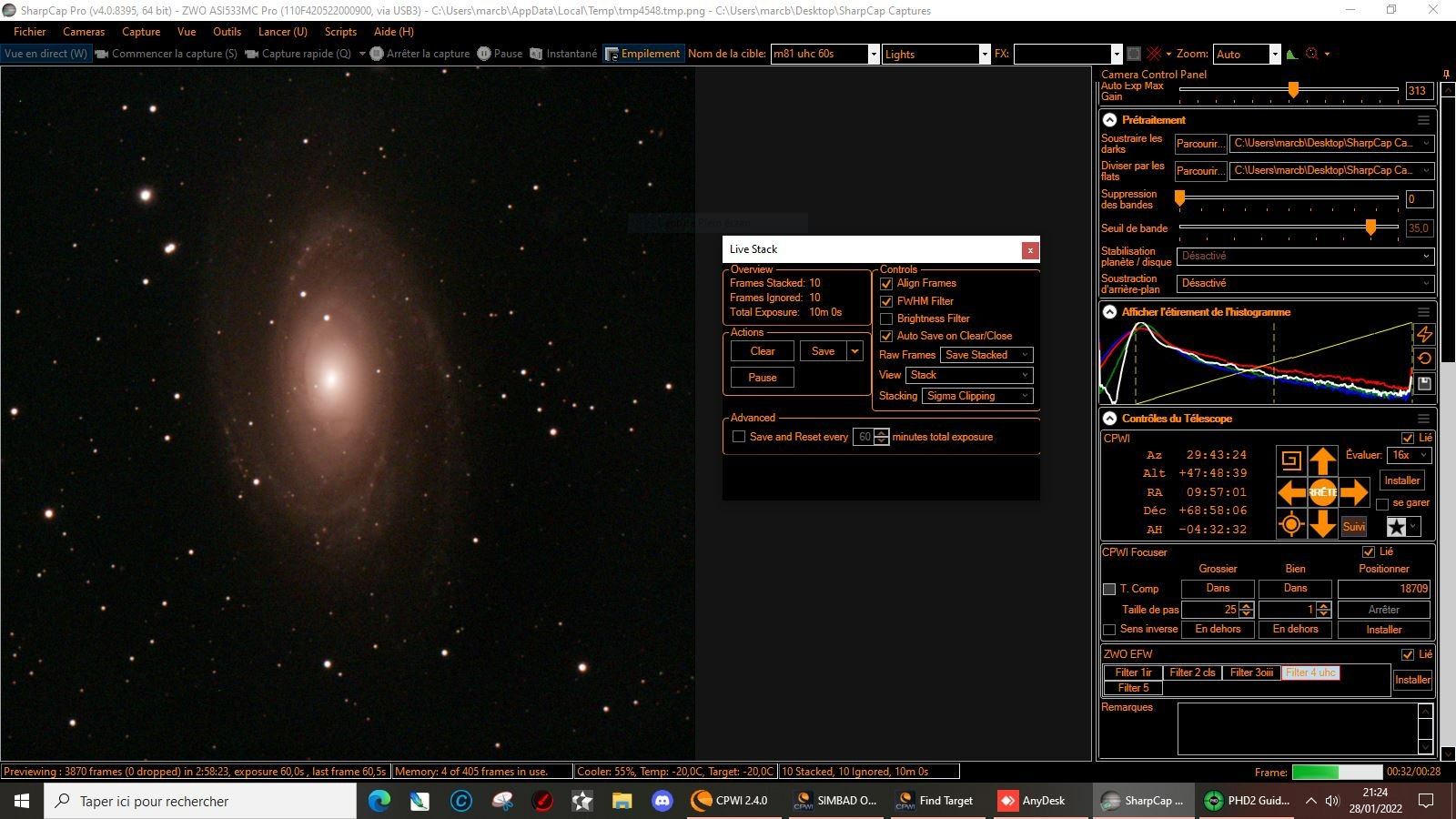Viewport: 1456px width, 819px height.
Task: Open the Soustraction d'arrière-plan dropdown
Action: pyautogui.click(x=1306, y=283)
